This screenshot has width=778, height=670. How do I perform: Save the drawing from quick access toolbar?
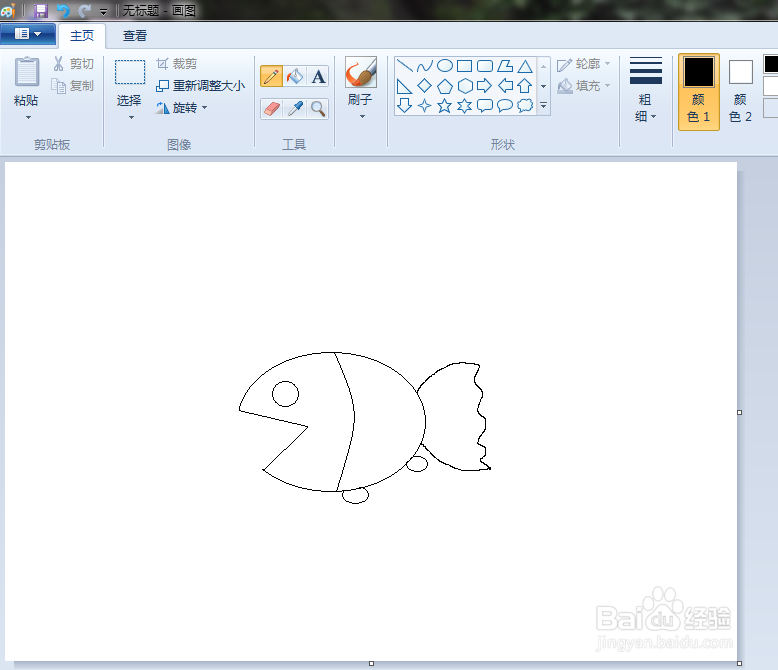[41, 10]
